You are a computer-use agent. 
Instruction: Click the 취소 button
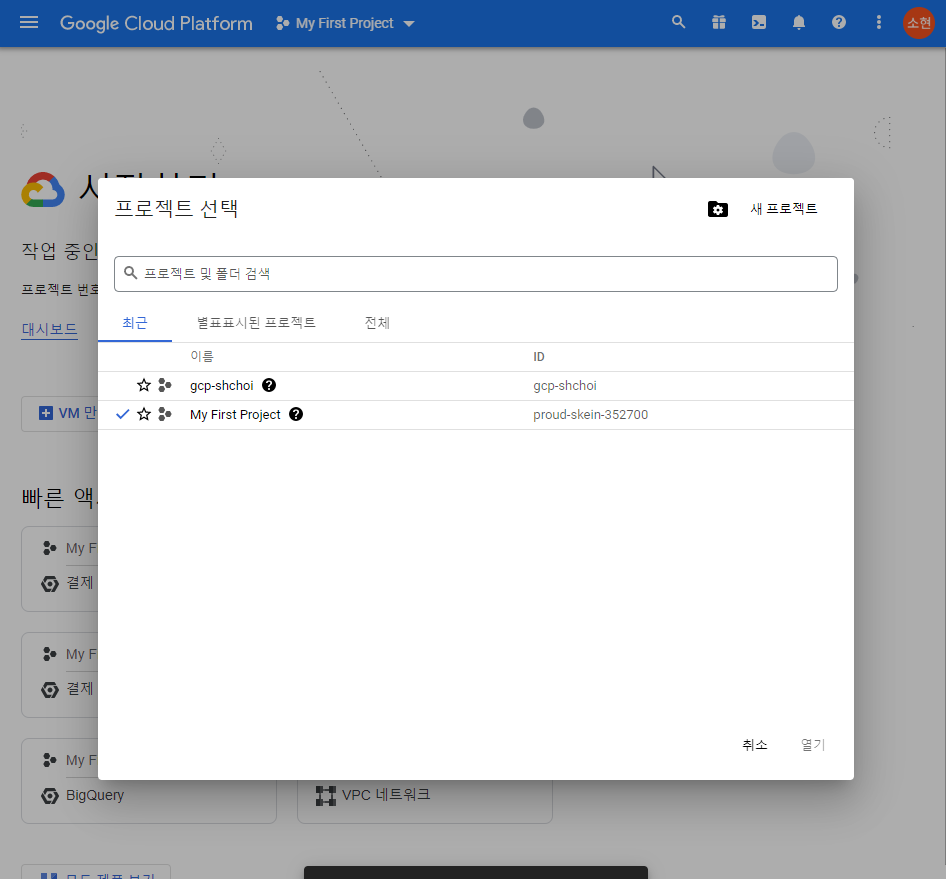[755, 745]
